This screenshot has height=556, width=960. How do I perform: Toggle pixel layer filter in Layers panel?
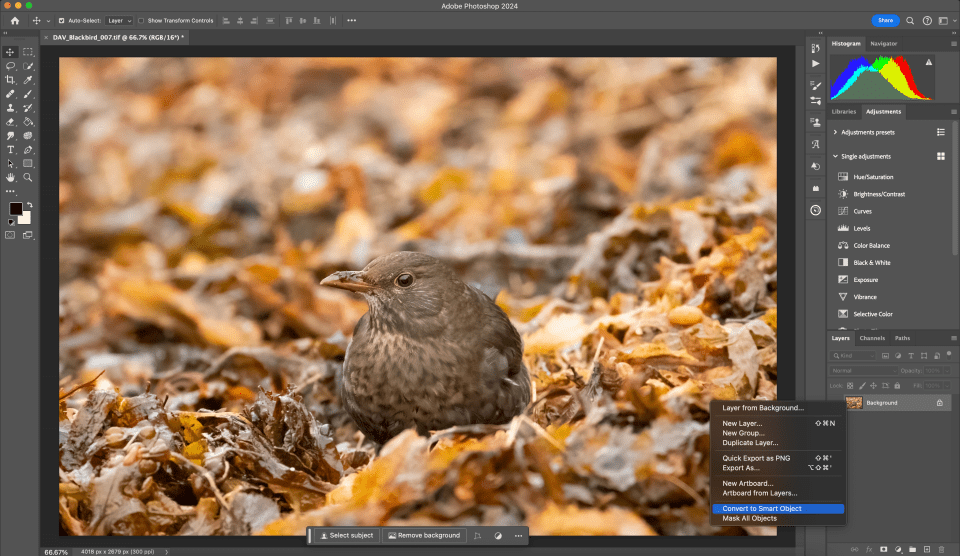coord(885,356)
